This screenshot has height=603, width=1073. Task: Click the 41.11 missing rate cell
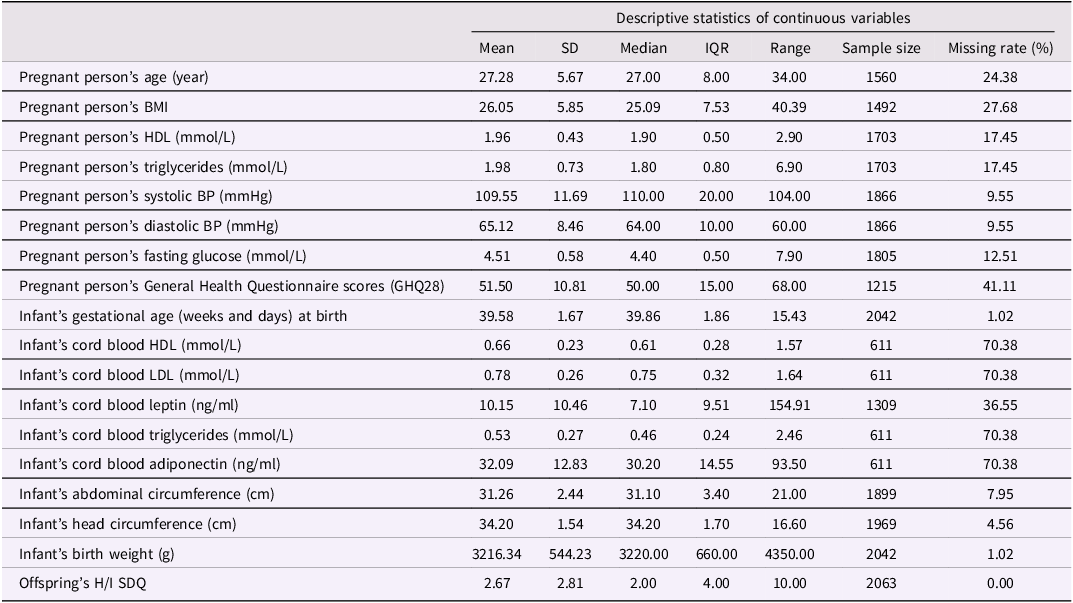[x=1000, y=286]
